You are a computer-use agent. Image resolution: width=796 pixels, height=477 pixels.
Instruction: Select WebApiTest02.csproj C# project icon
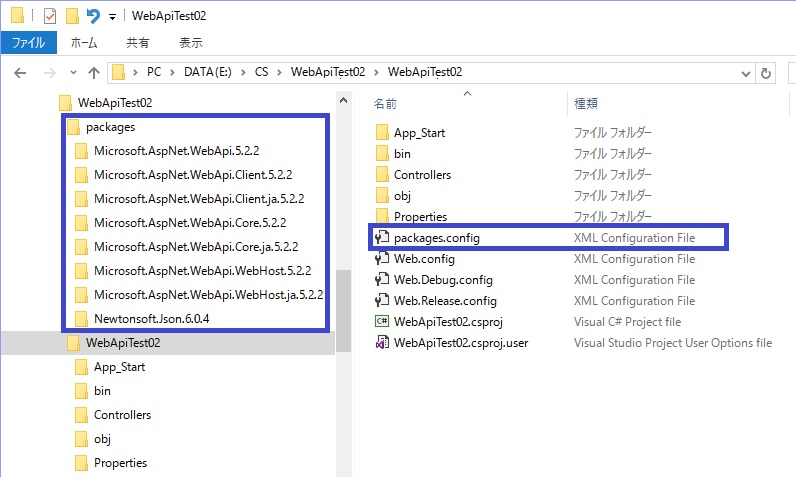pos(382,321)
